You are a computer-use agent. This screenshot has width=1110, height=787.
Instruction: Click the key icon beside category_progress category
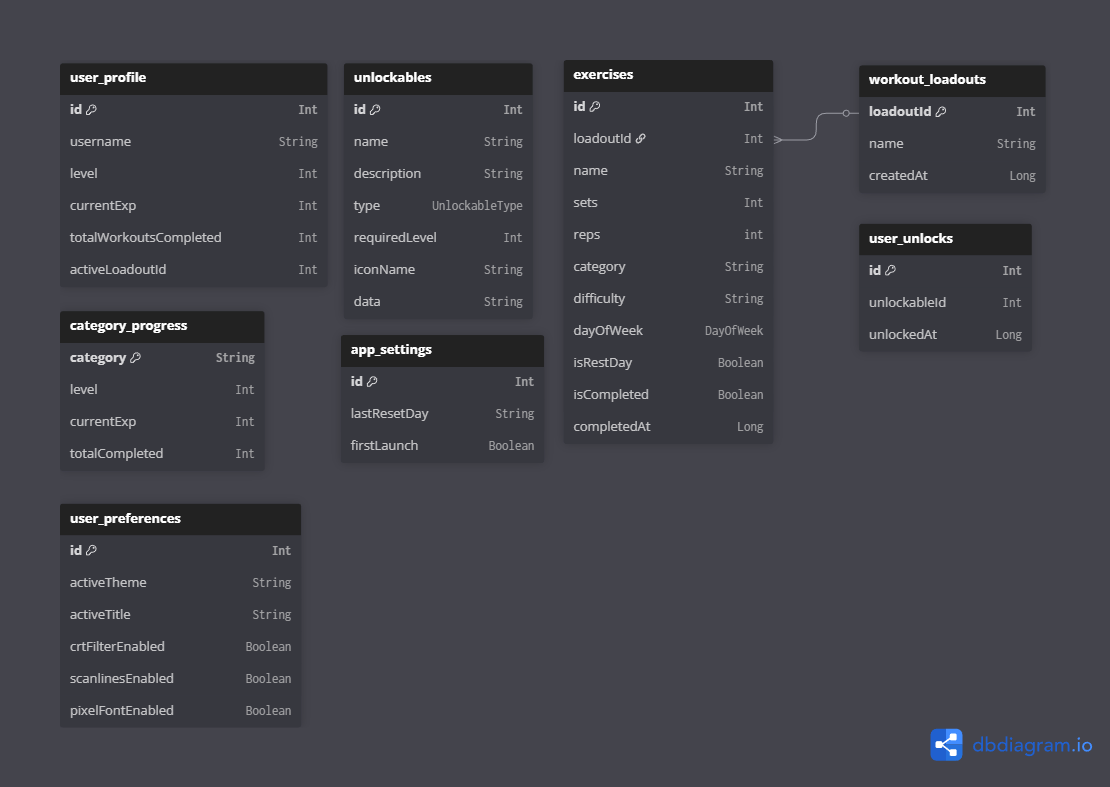pyautogui.click(x=136, y=358)
